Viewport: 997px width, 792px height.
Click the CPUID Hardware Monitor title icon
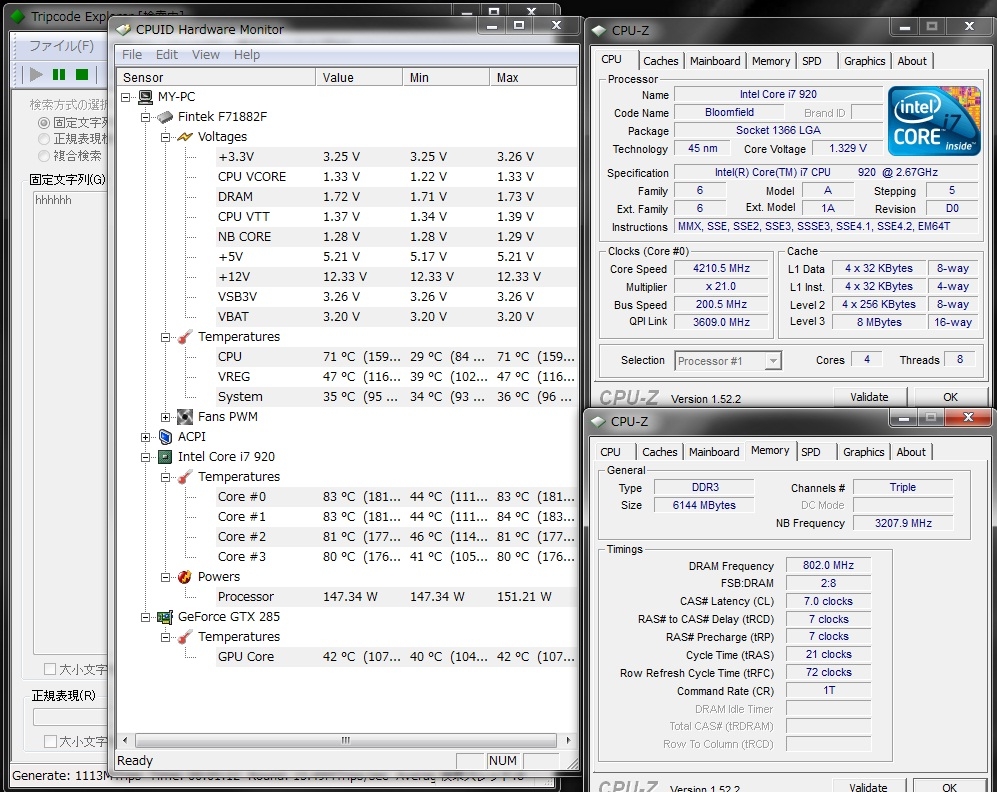pyautogui.click(x=123, y=29)
